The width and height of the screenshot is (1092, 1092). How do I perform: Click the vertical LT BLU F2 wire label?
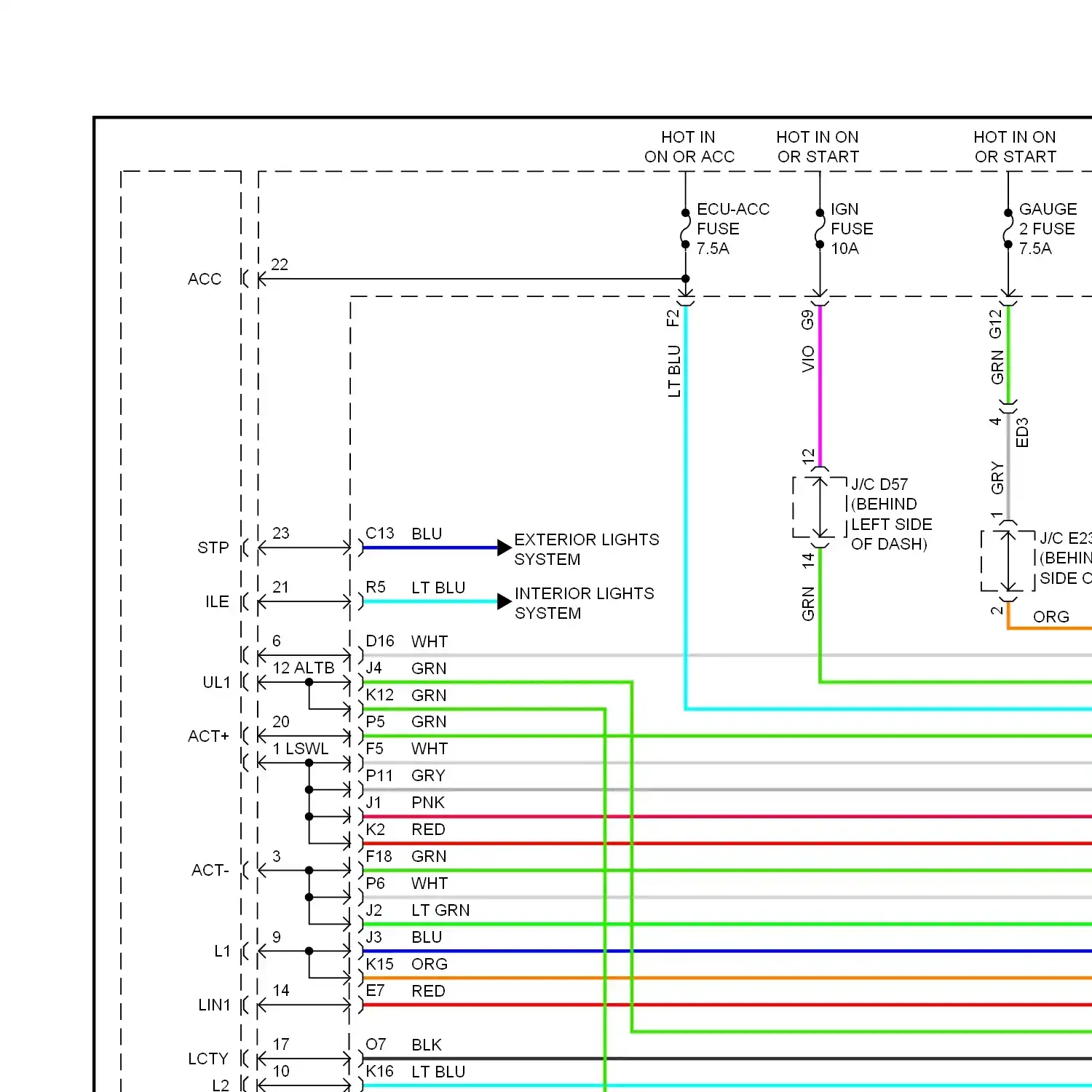coord(674,371)
